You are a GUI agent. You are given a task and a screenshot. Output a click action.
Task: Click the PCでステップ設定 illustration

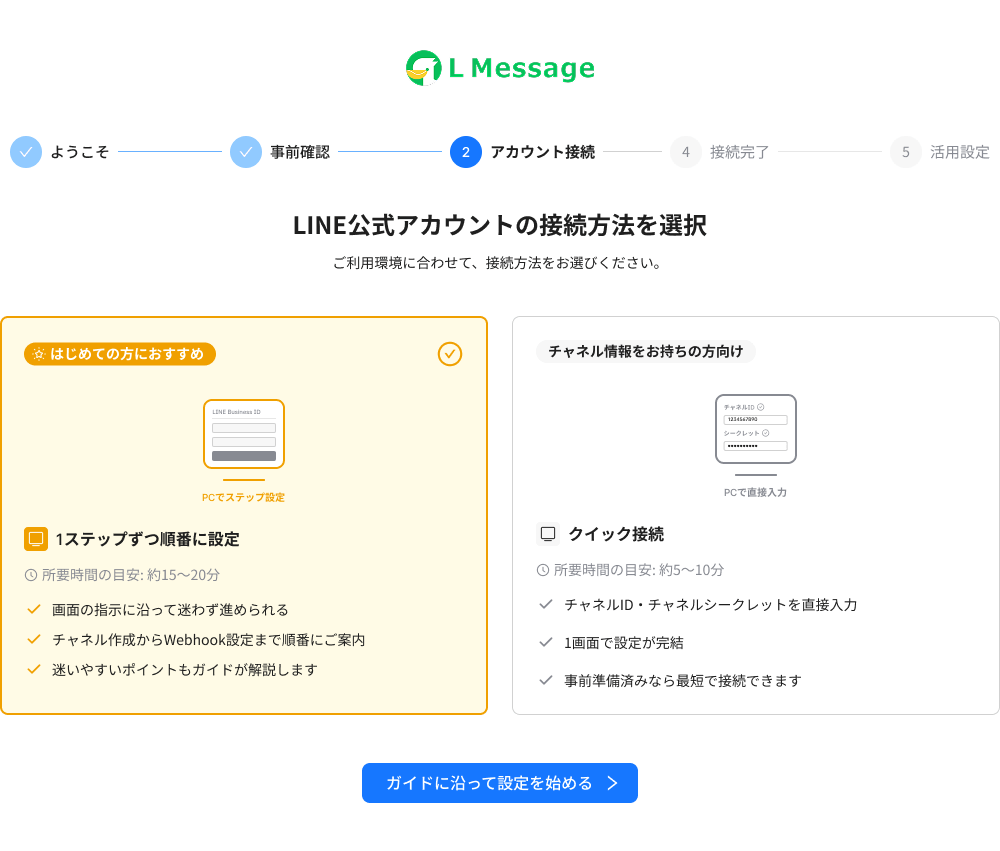click(244, 440)
